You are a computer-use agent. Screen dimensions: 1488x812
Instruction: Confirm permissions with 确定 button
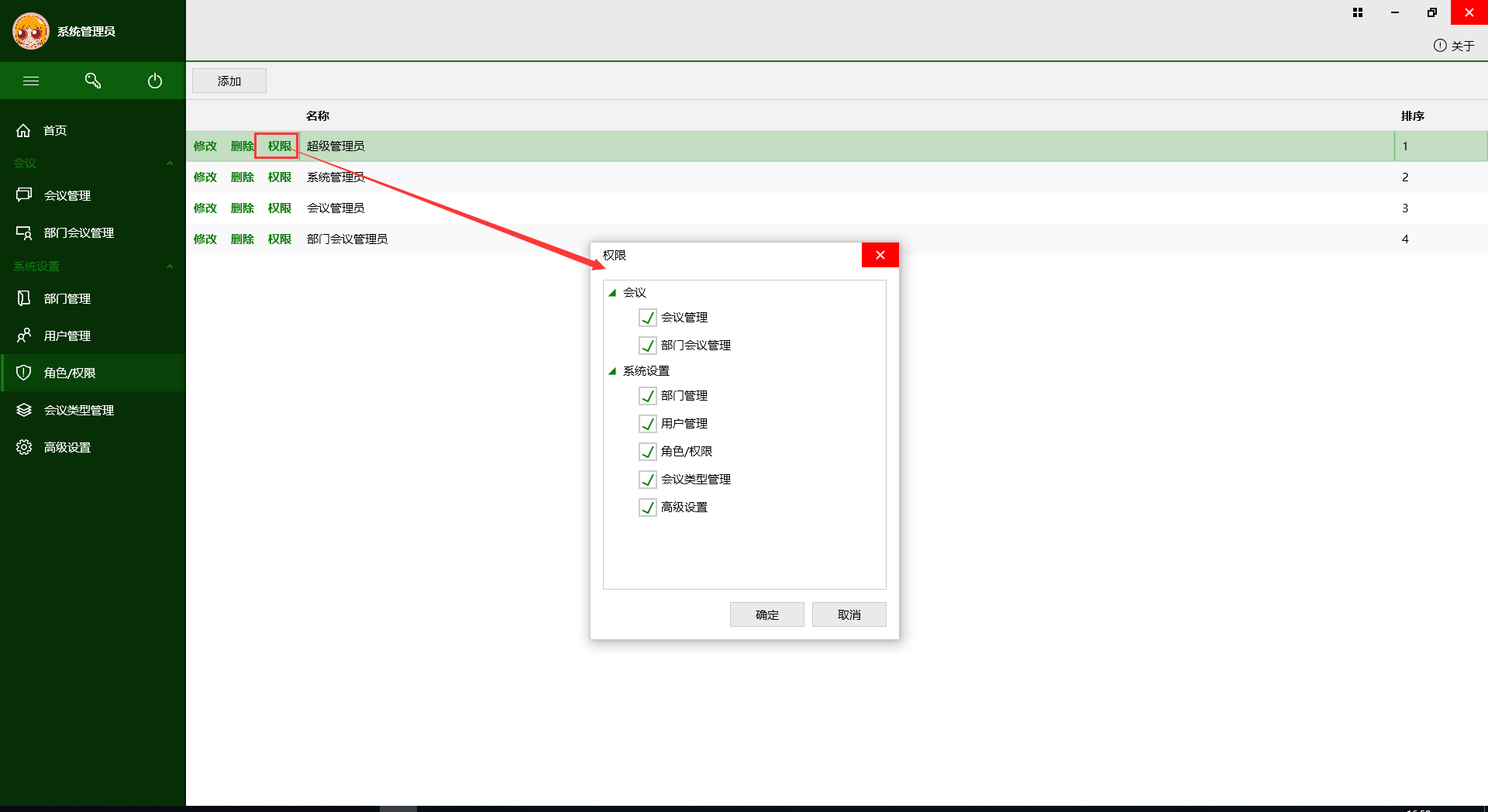(766, 614)
